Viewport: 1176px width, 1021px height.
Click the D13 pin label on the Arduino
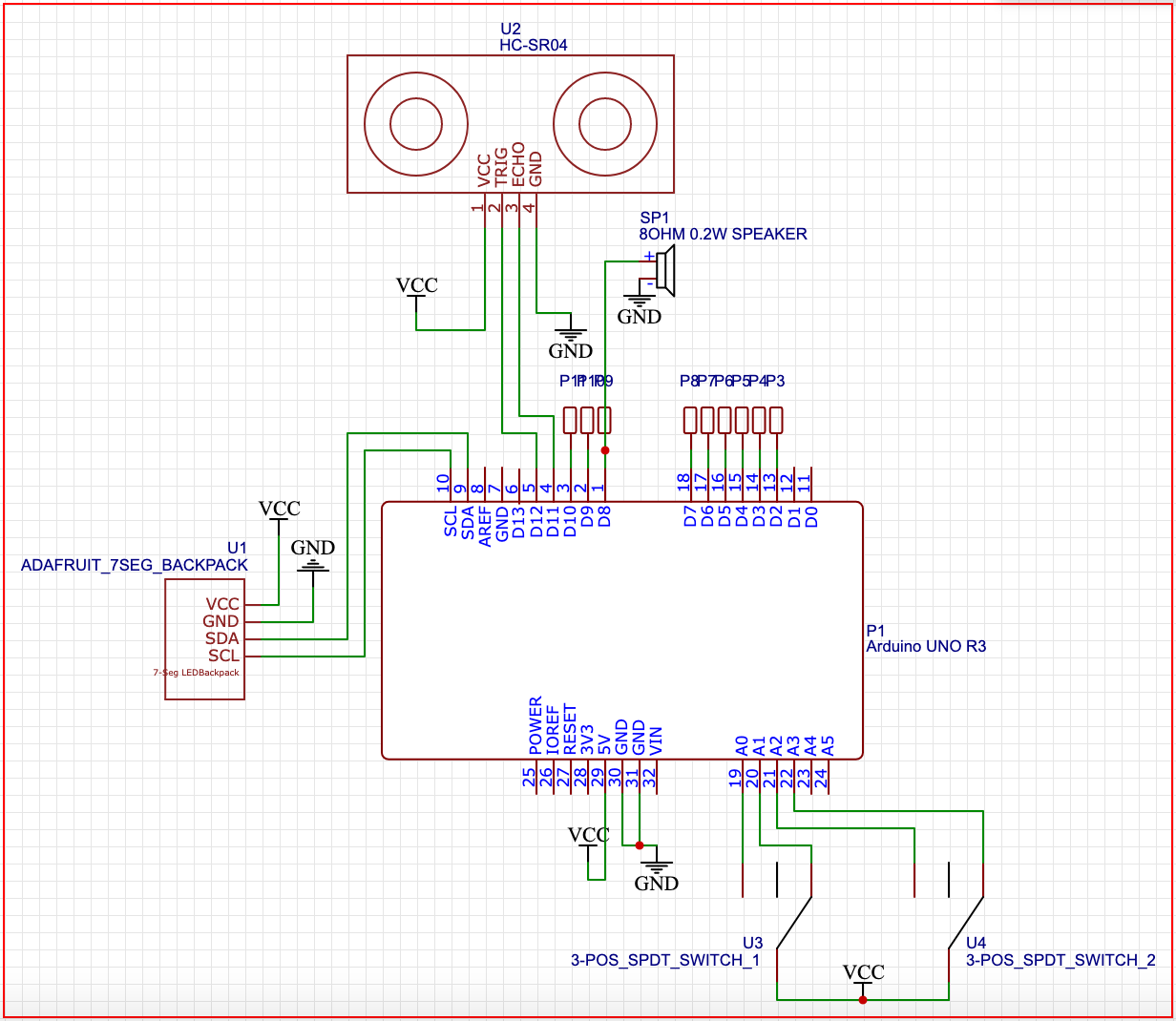tap(519, 523)
